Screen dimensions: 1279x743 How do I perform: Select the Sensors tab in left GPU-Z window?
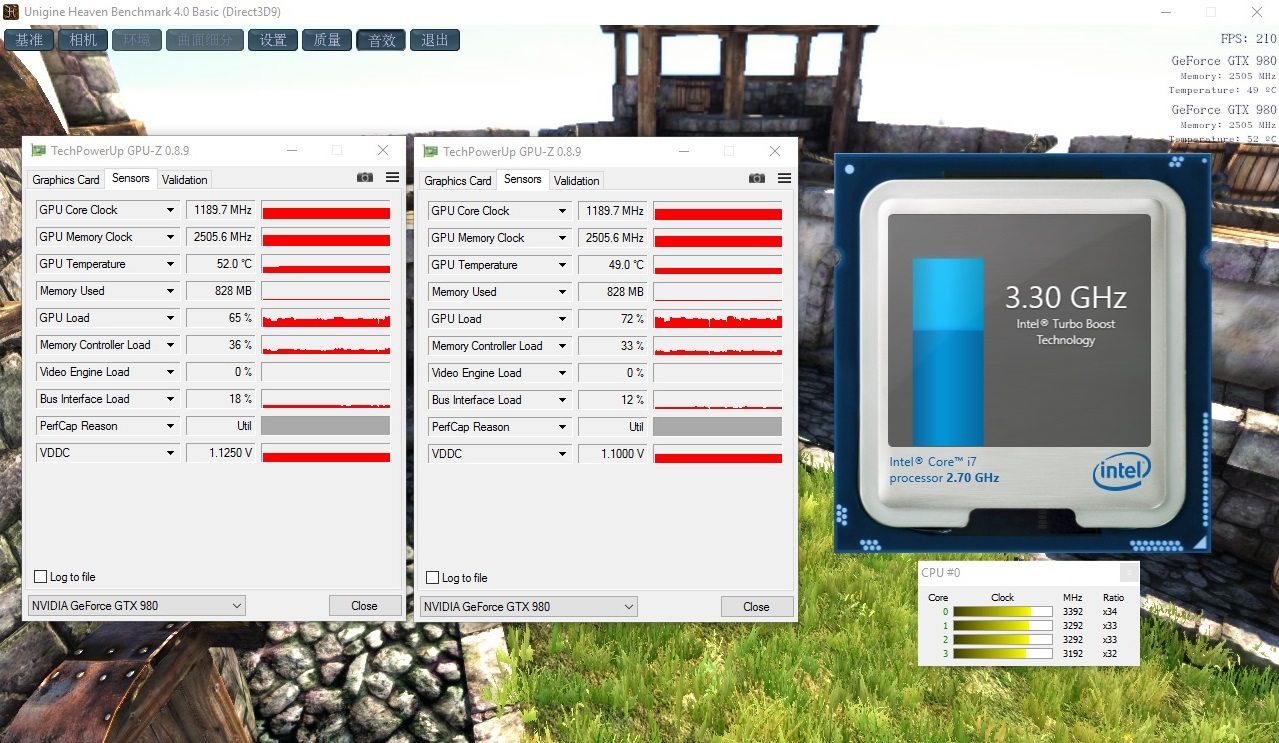click(131, 178)
